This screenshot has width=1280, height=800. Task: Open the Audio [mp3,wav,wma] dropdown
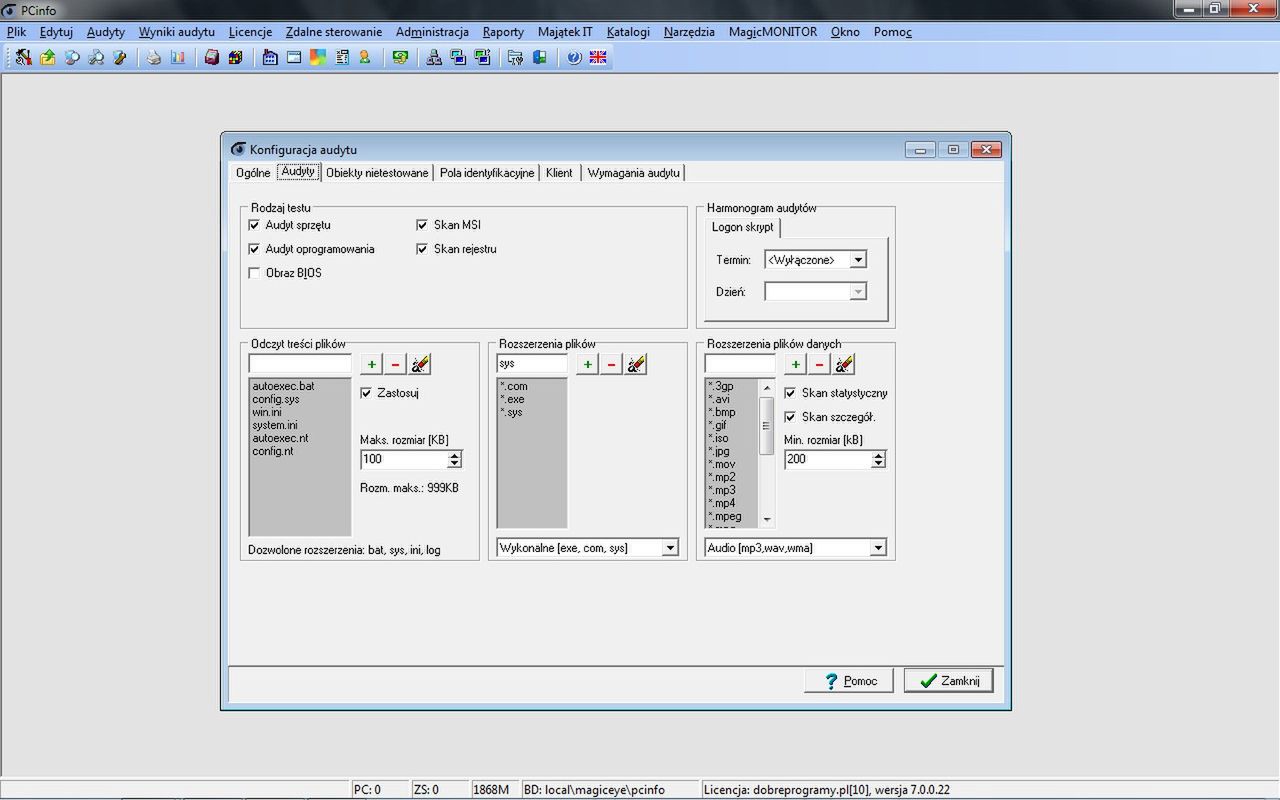point(878,547)
